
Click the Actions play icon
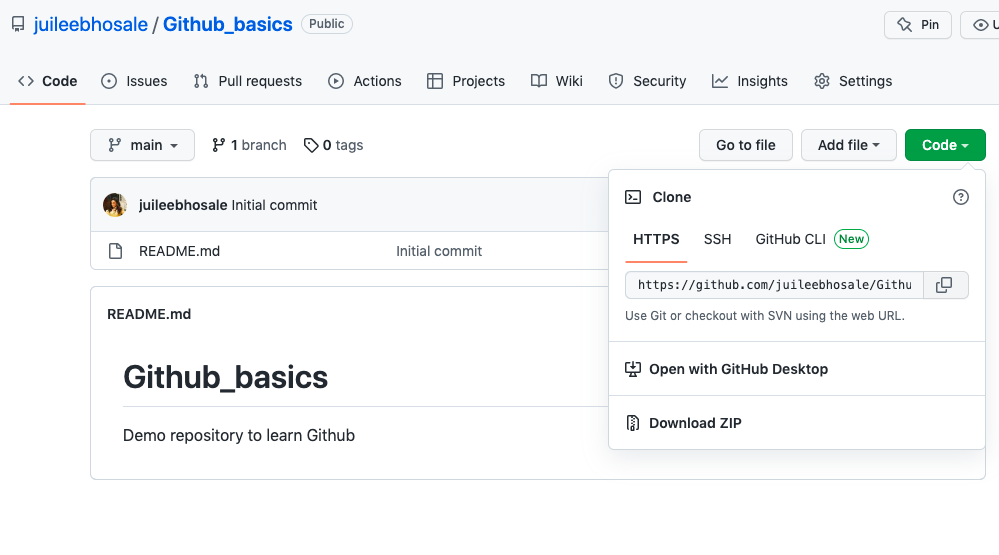(x=336, y=82)
